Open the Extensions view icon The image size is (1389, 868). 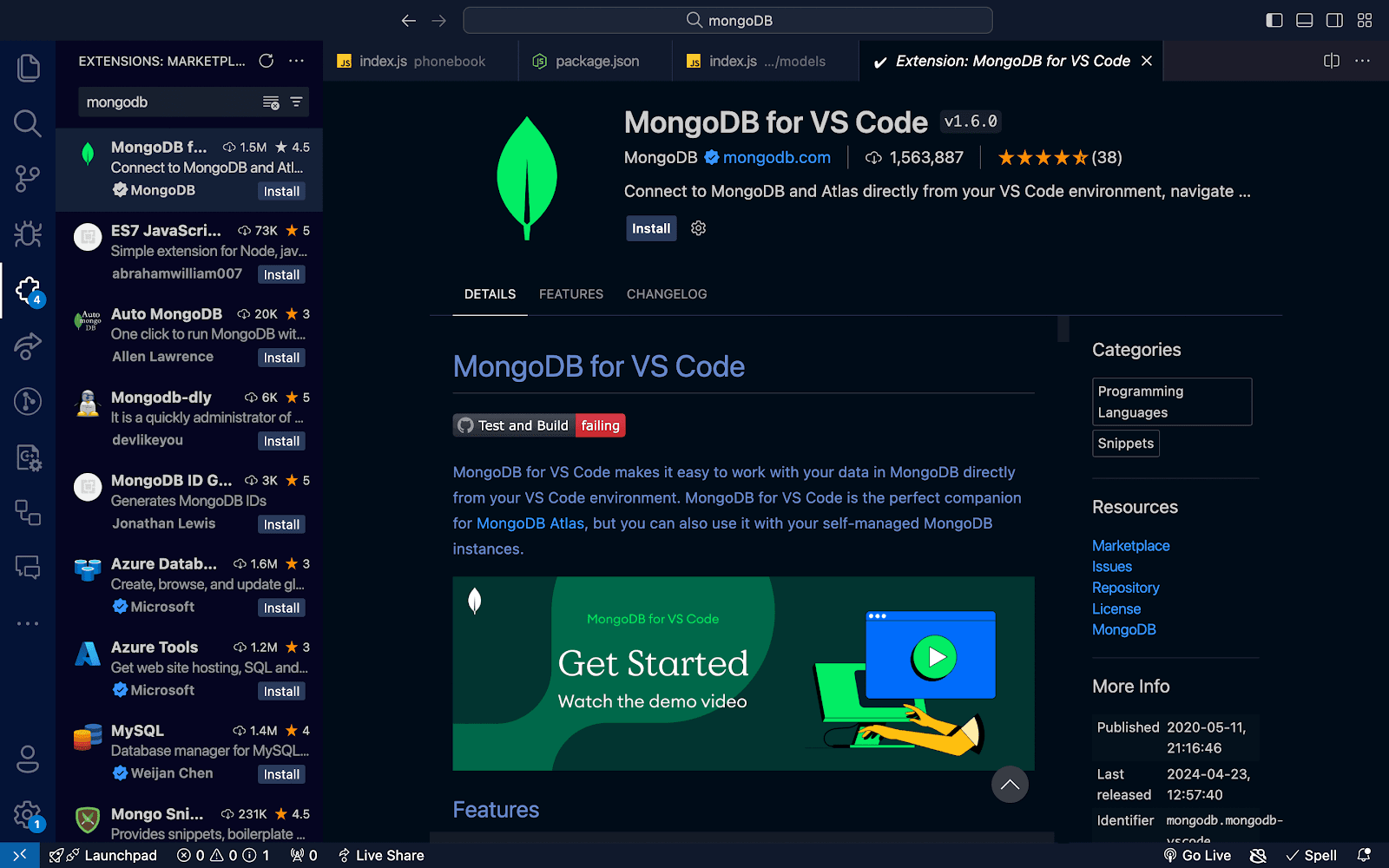(x=28, y=290)
